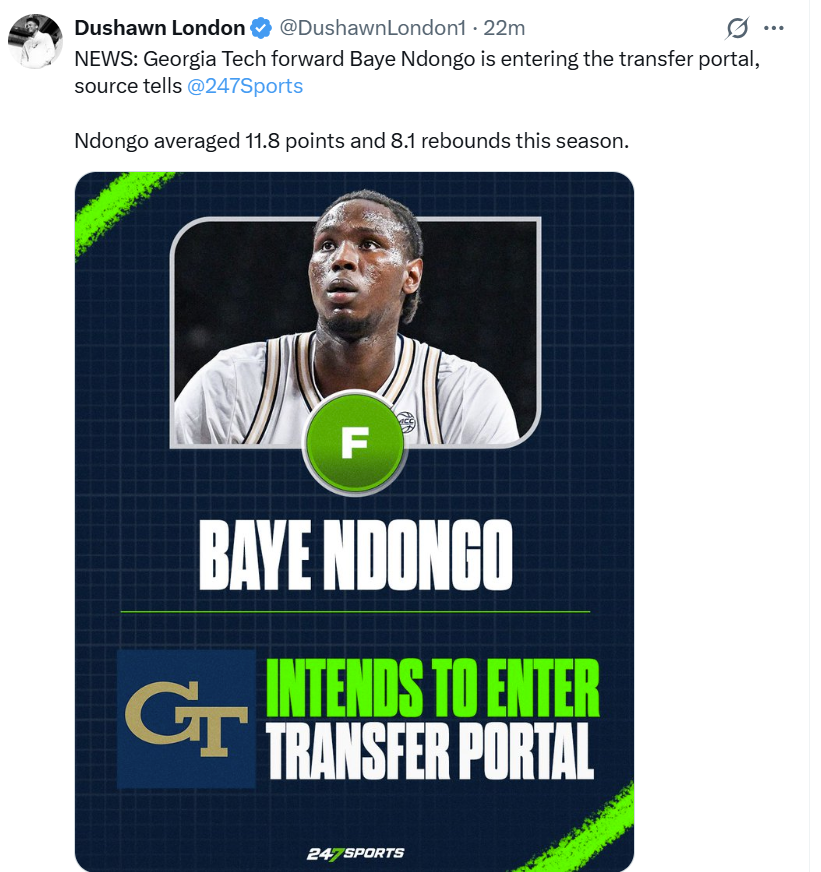821x872 pixels.
Task: Click the NEWS: Georgia Tech forward sentence
Action: (417, 72)
